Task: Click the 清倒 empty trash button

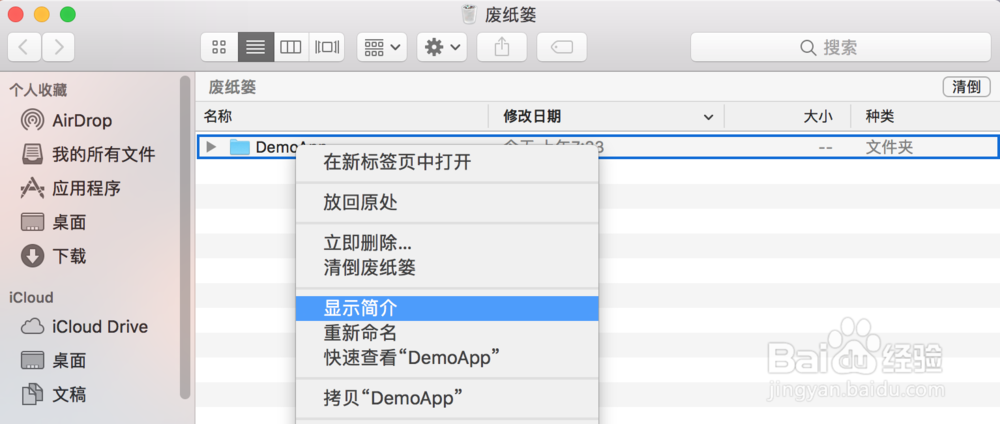Action: (x=966, y=87)
